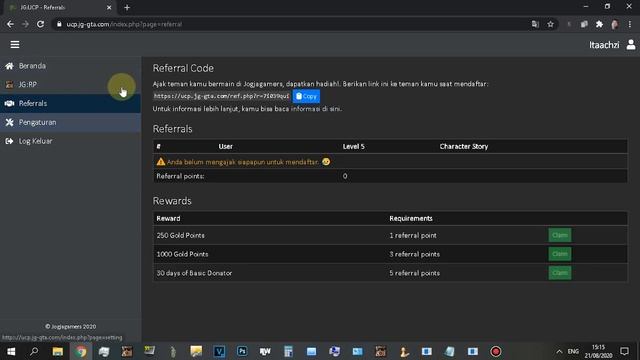Click the Level 5 column header

353,146
